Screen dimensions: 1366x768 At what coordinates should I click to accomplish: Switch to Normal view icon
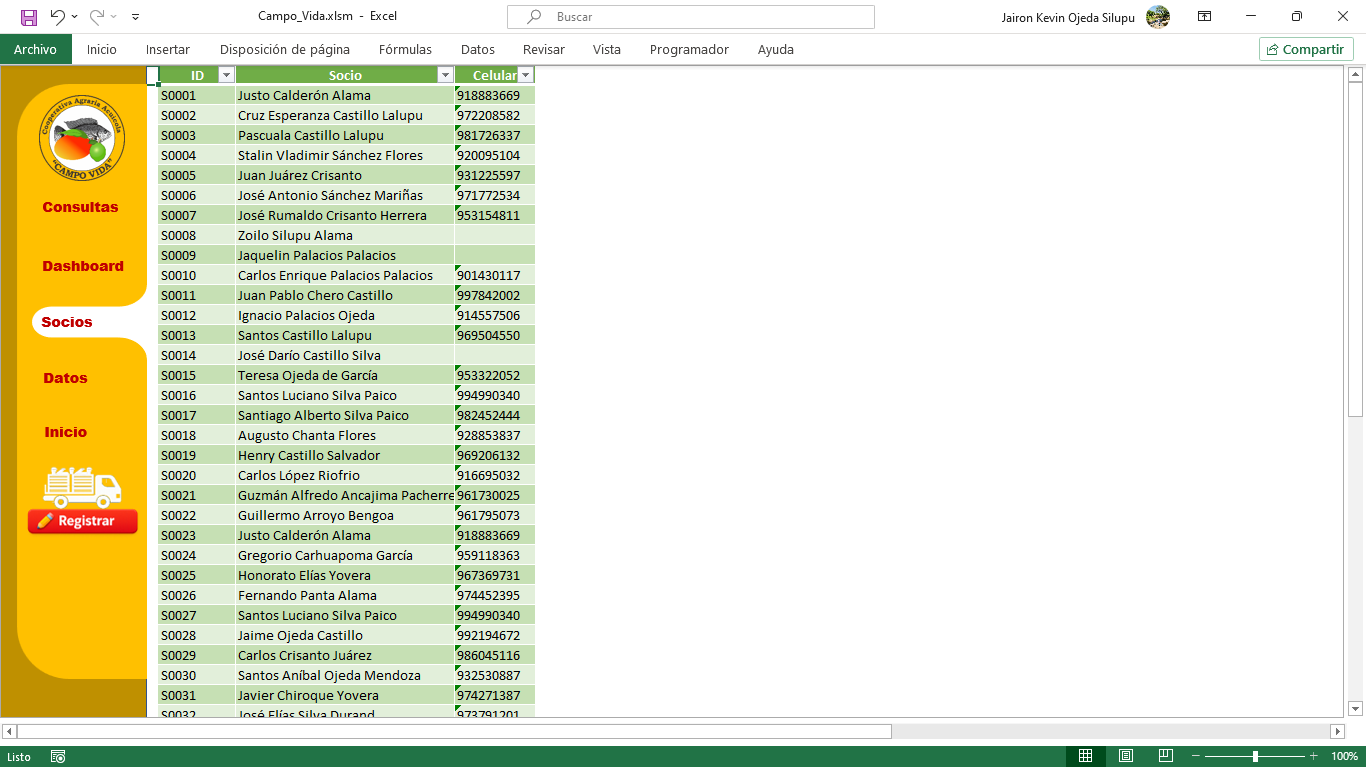[1085, 756]
